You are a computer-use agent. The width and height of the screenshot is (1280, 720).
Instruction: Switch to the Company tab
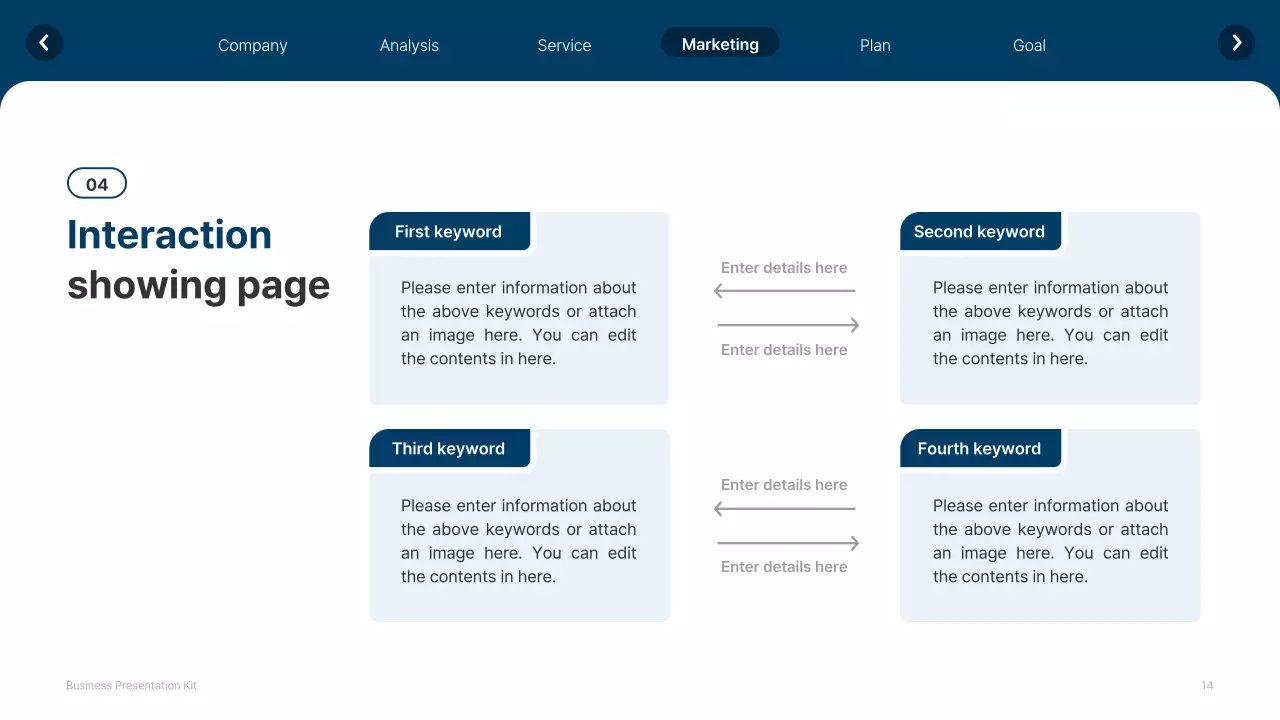[252, 45]
